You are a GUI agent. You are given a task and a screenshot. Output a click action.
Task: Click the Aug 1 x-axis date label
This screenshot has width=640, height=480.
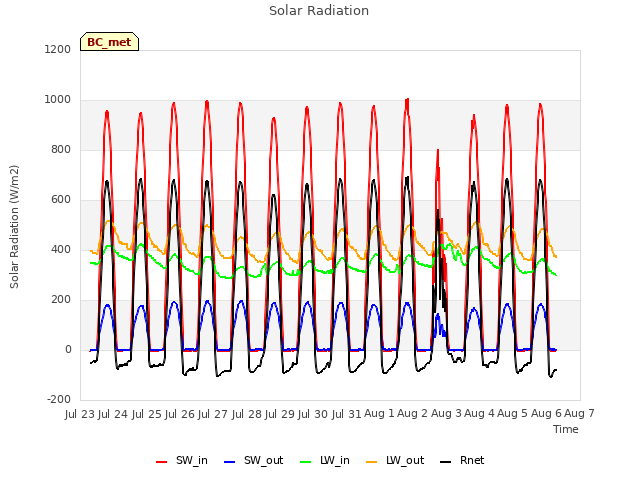pos(379,414)
